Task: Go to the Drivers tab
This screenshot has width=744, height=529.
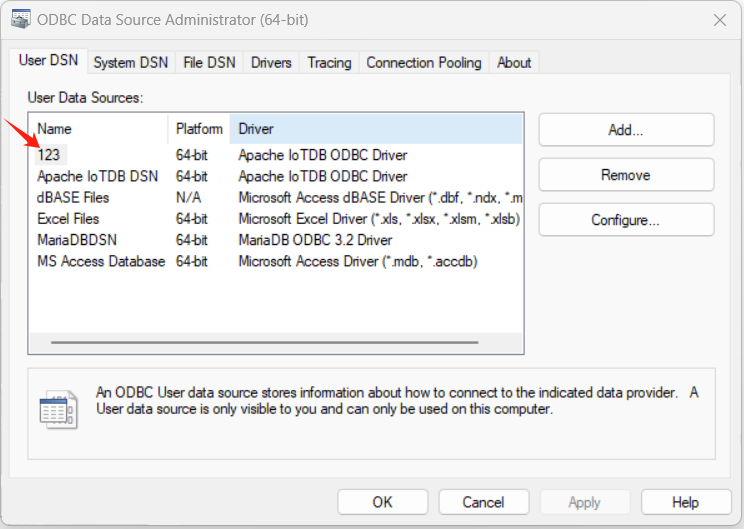Action: pos(271,62)
